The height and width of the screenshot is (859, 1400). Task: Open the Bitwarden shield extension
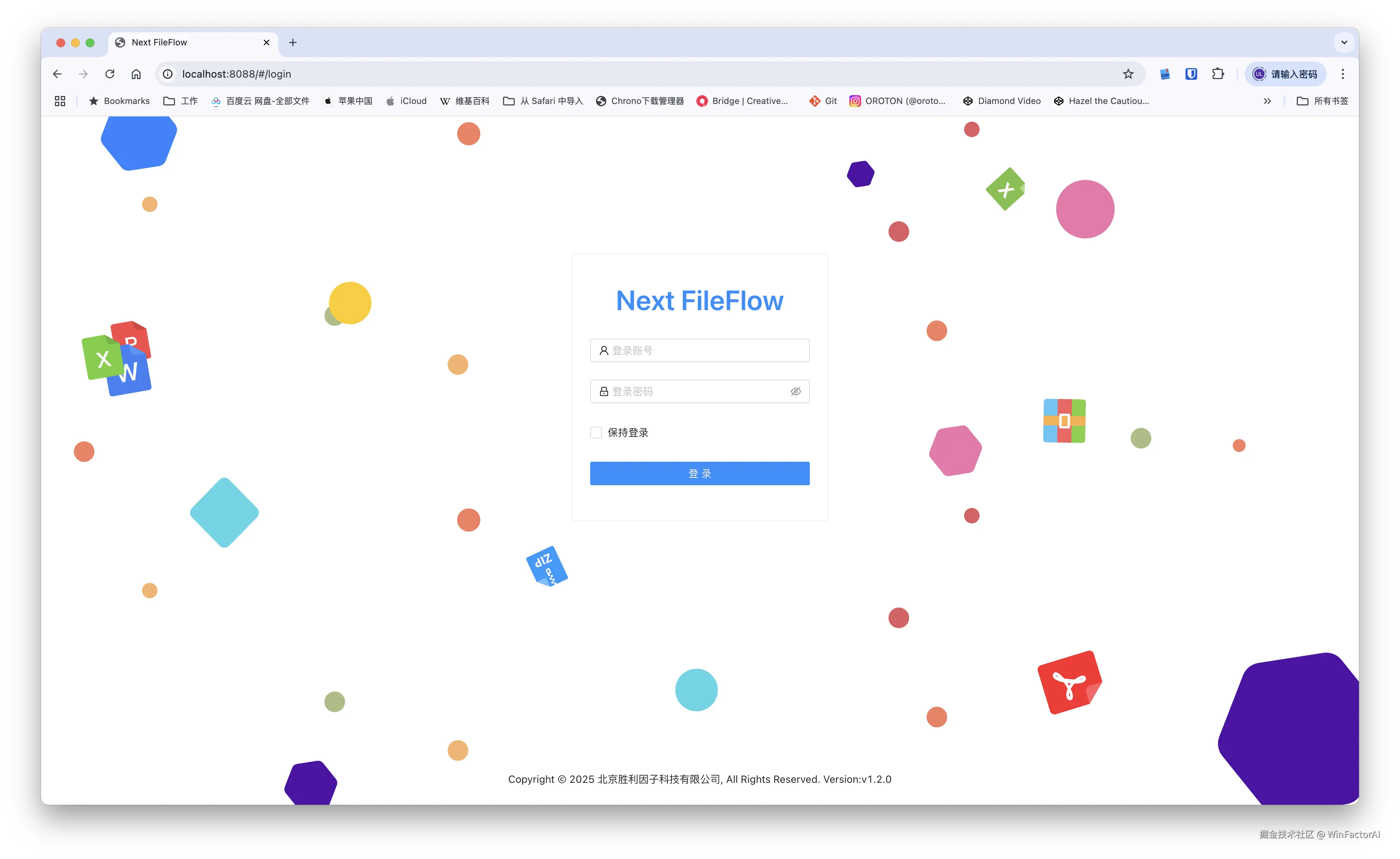coord(1191,74)
